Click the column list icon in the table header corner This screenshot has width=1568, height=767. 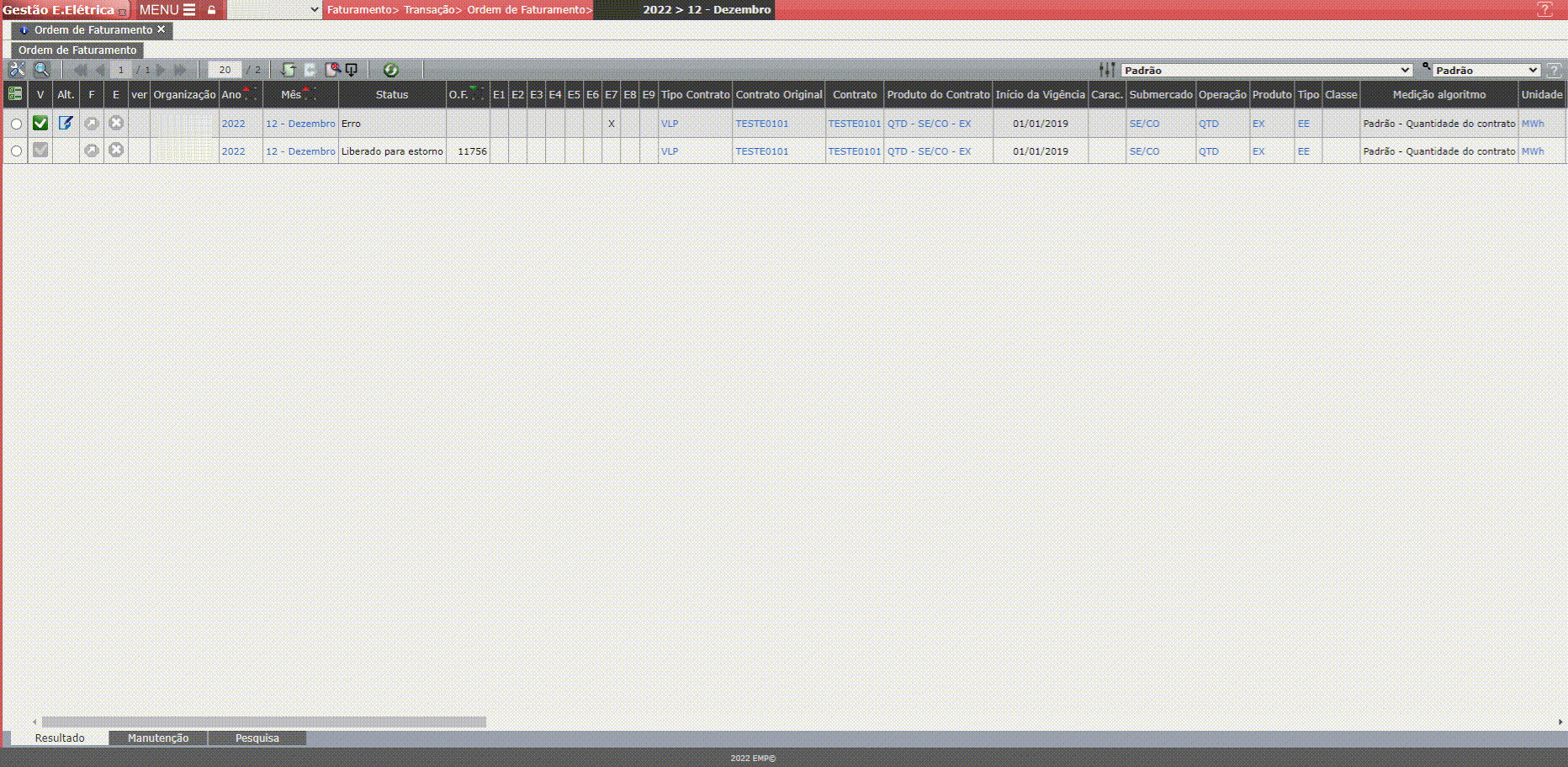pyautogui.click(x=15, y=94)
